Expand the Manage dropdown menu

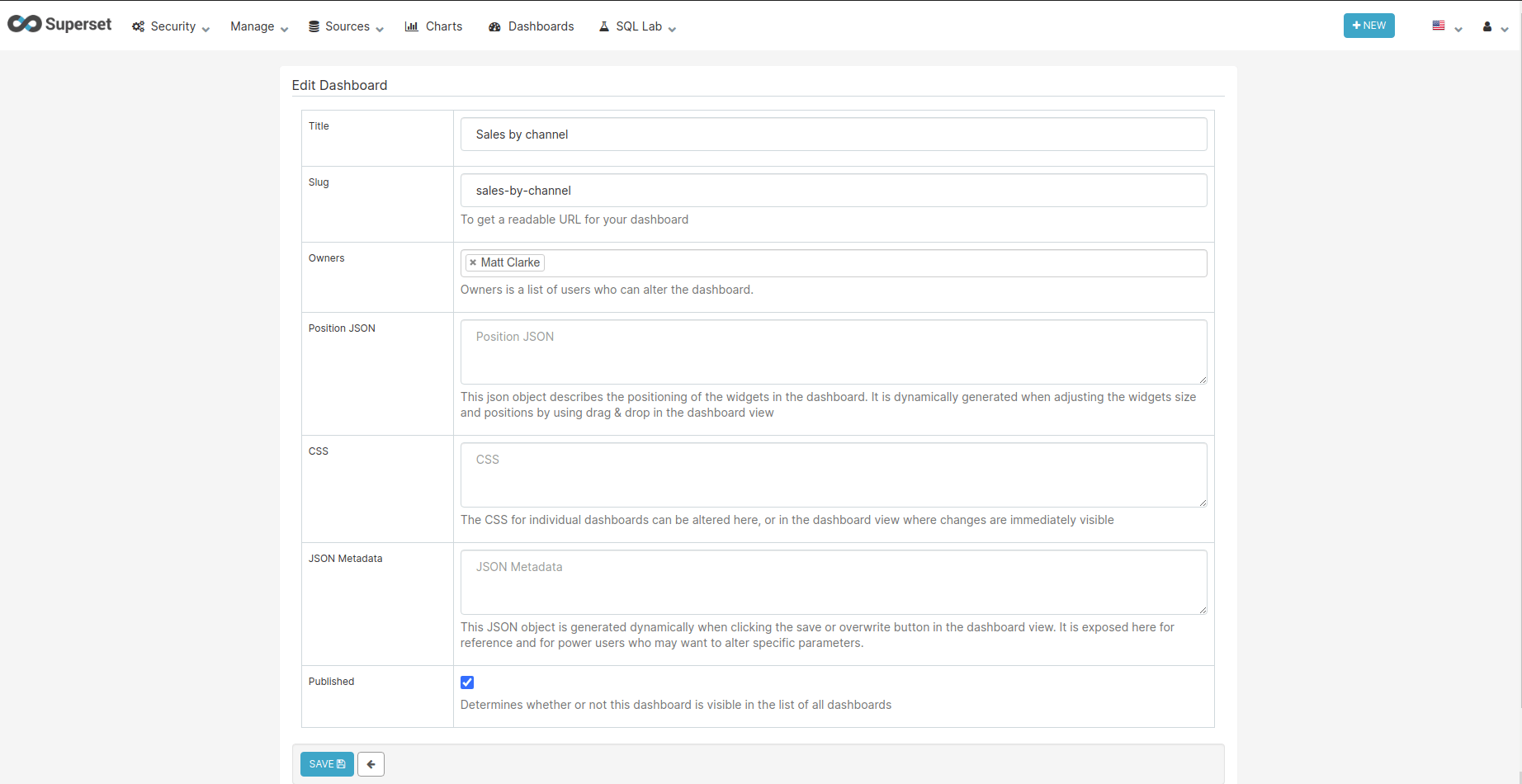click(259, 26)
